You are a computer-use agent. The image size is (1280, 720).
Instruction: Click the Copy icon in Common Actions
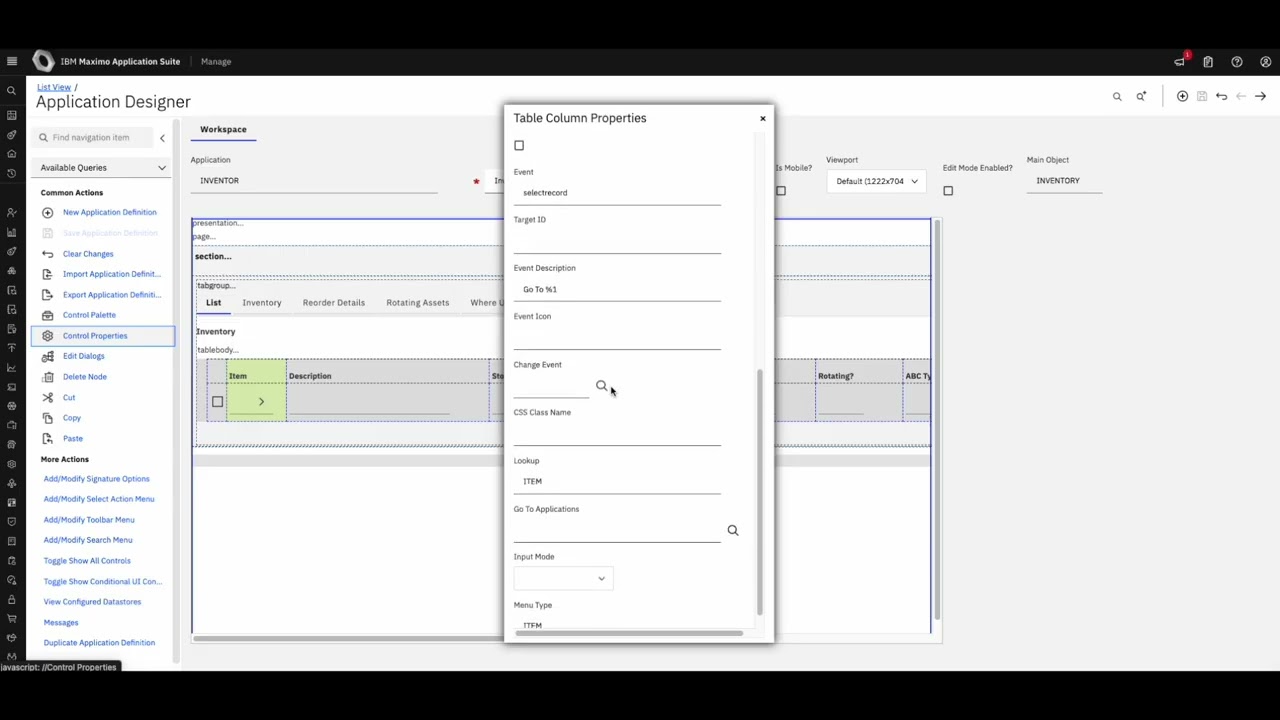tap(47, 418)
